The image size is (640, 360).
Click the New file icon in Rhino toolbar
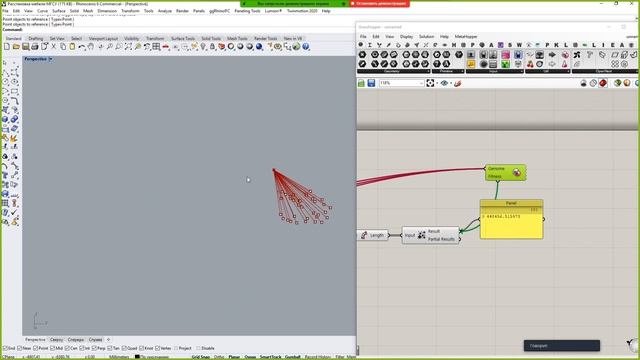(7, 47)
